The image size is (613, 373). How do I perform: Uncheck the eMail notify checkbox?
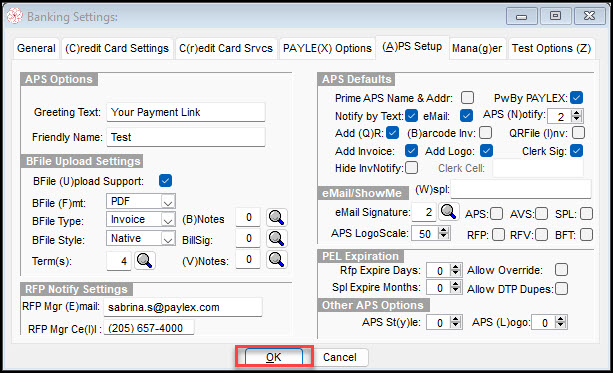[466, 115]
